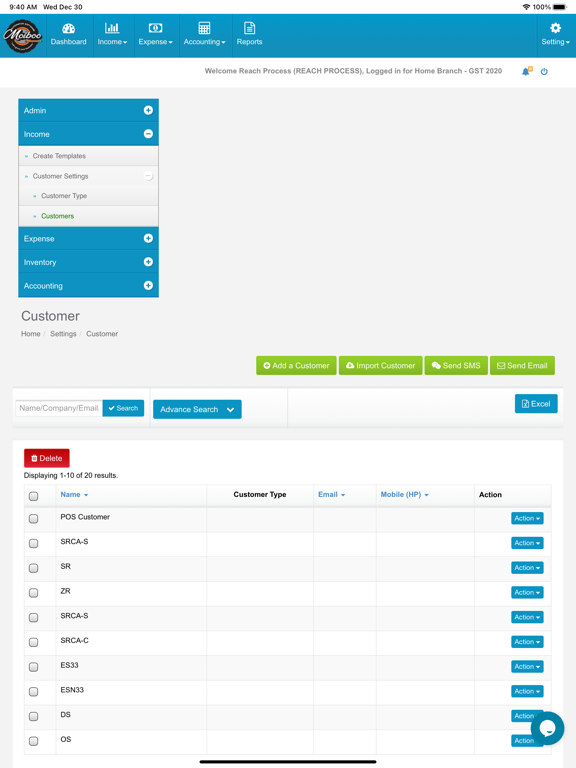Click Add a Customer button
The height and width of the screenshot is (768, 576).
coord(296,365)
